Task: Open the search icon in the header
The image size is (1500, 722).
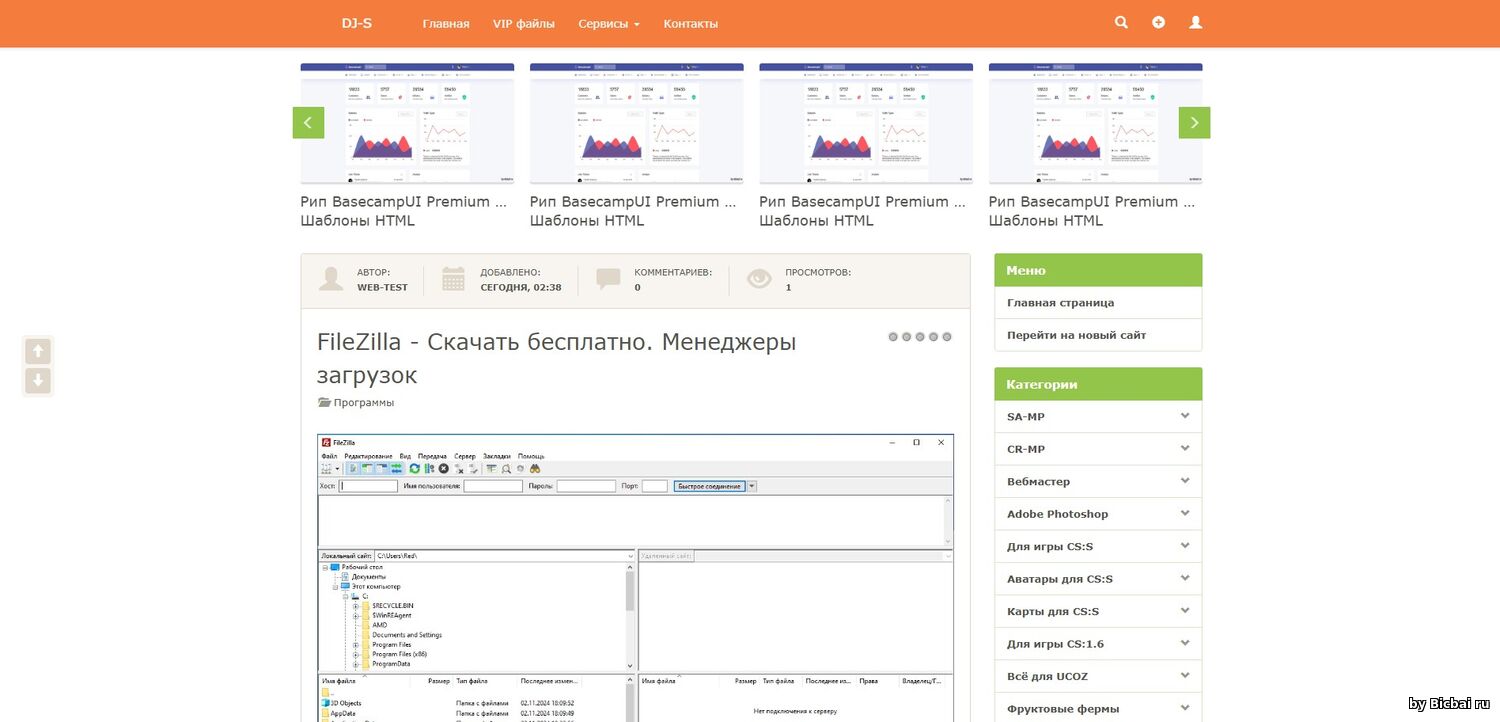Action: coord(1120,21)
